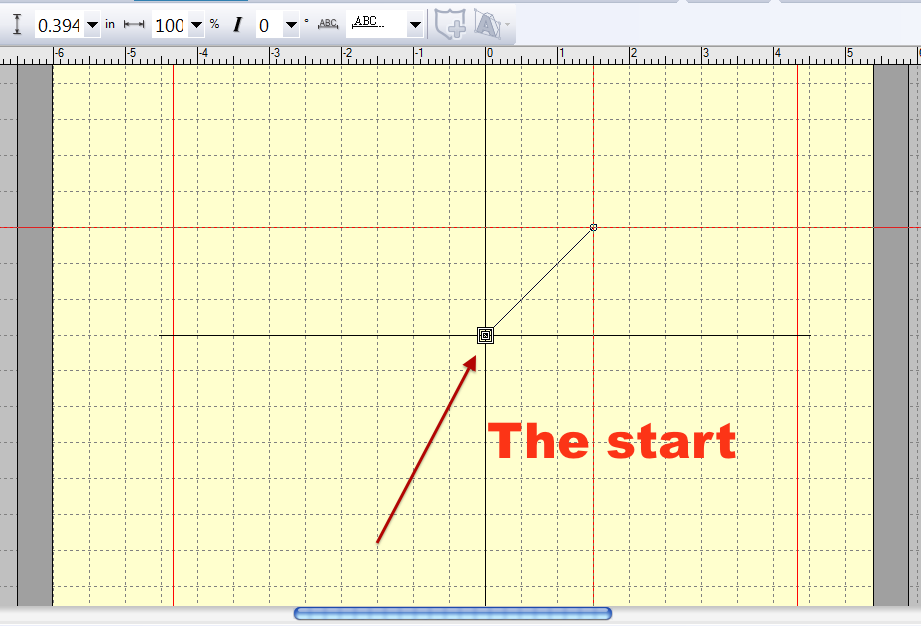Click the square start point marker

tap(485, 336)
